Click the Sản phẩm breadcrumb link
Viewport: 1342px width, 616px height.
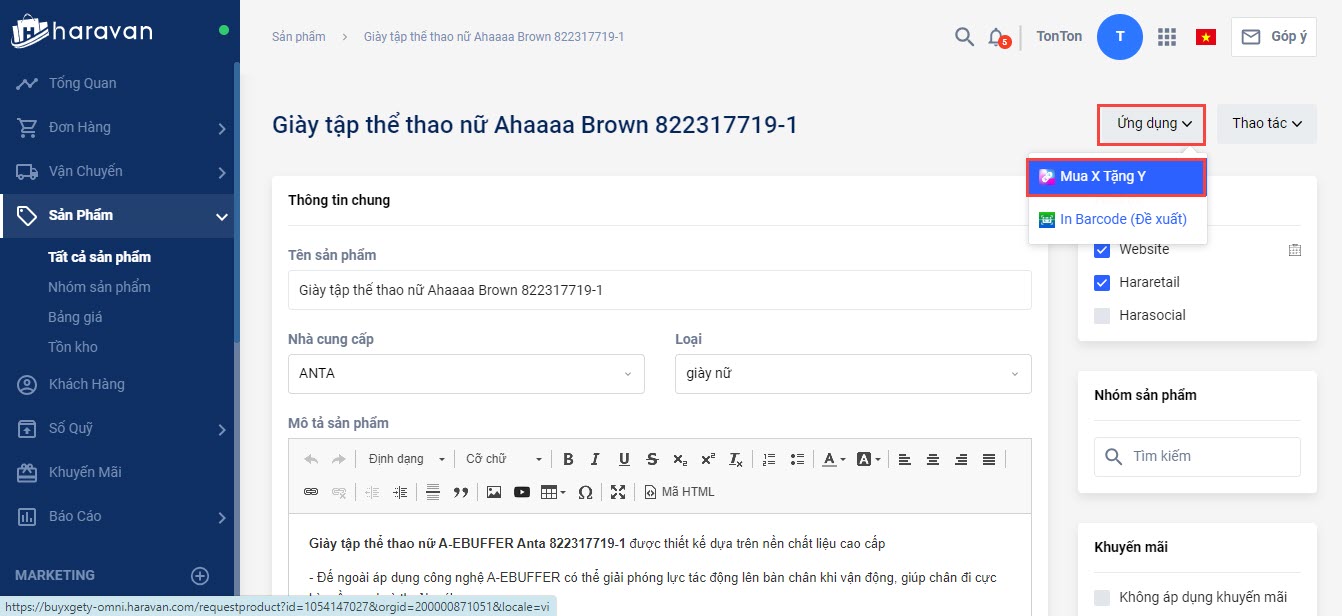point(298,37)
